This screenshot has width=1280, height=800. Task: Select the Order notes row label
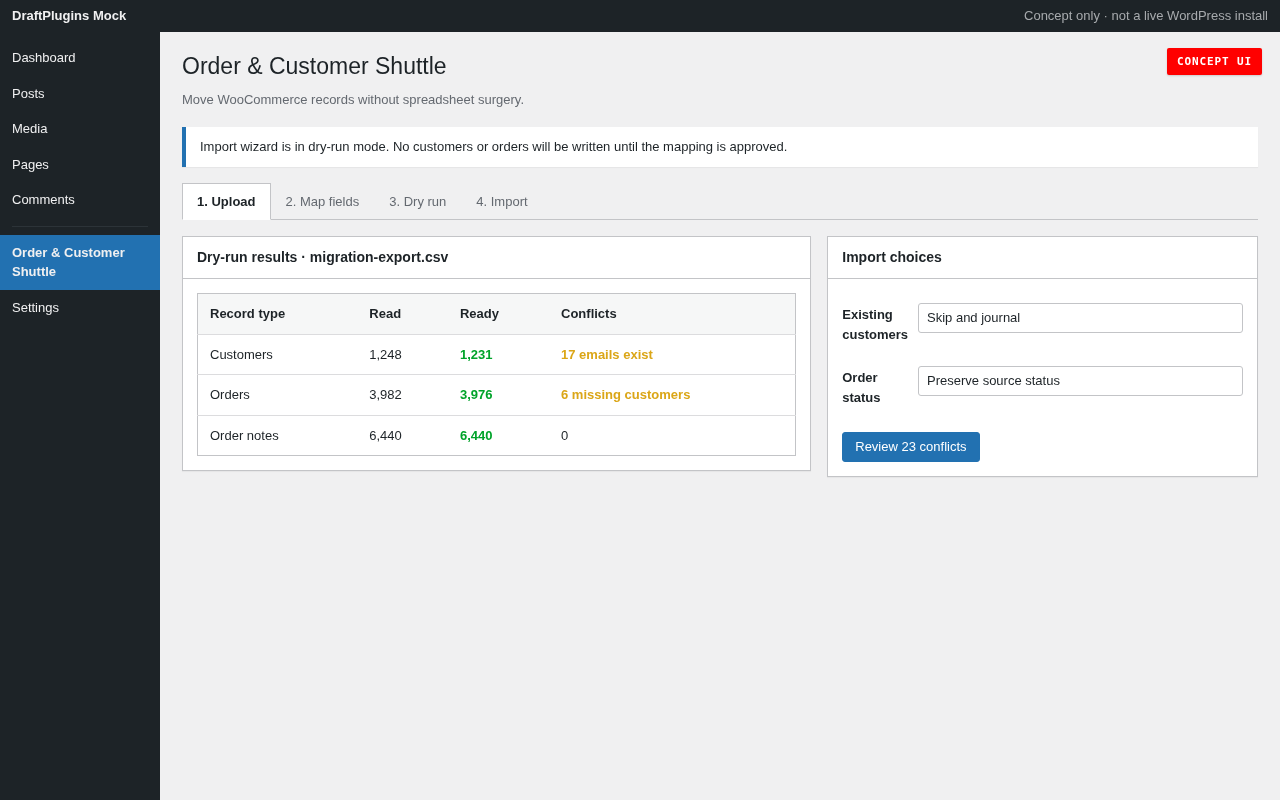point(244,436)
